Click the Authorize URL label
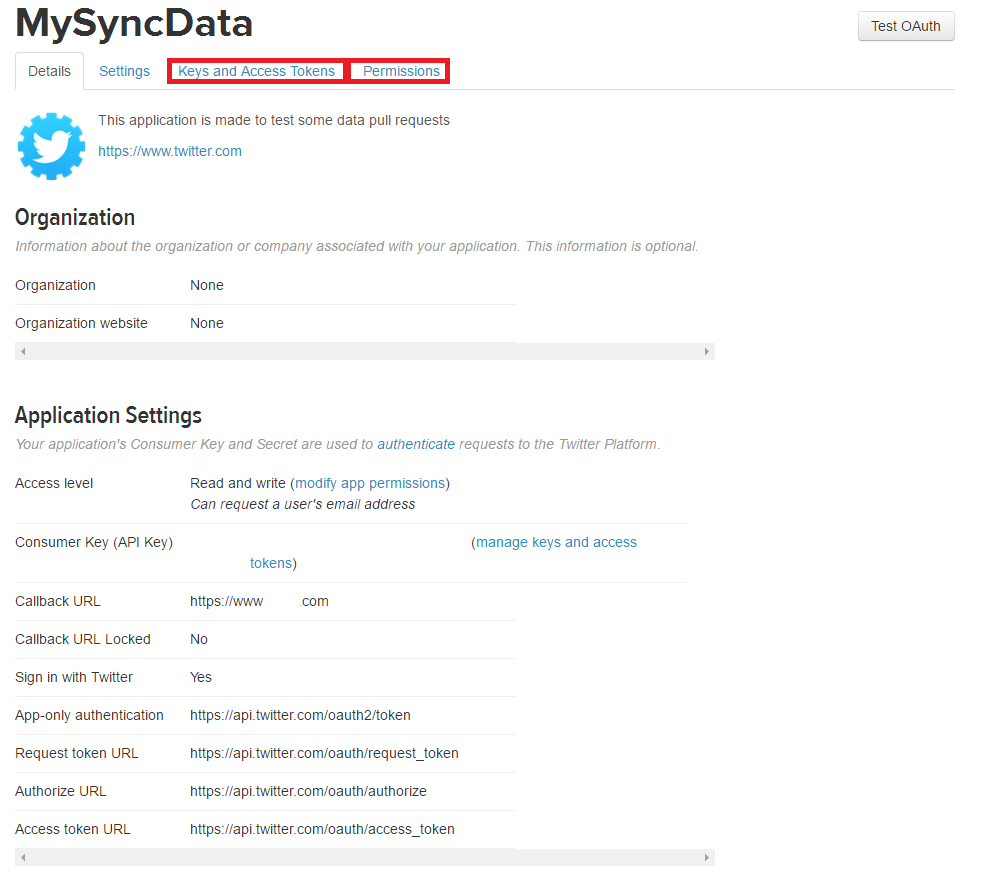Screen dimensions: 1005x881 pos(61,791)
